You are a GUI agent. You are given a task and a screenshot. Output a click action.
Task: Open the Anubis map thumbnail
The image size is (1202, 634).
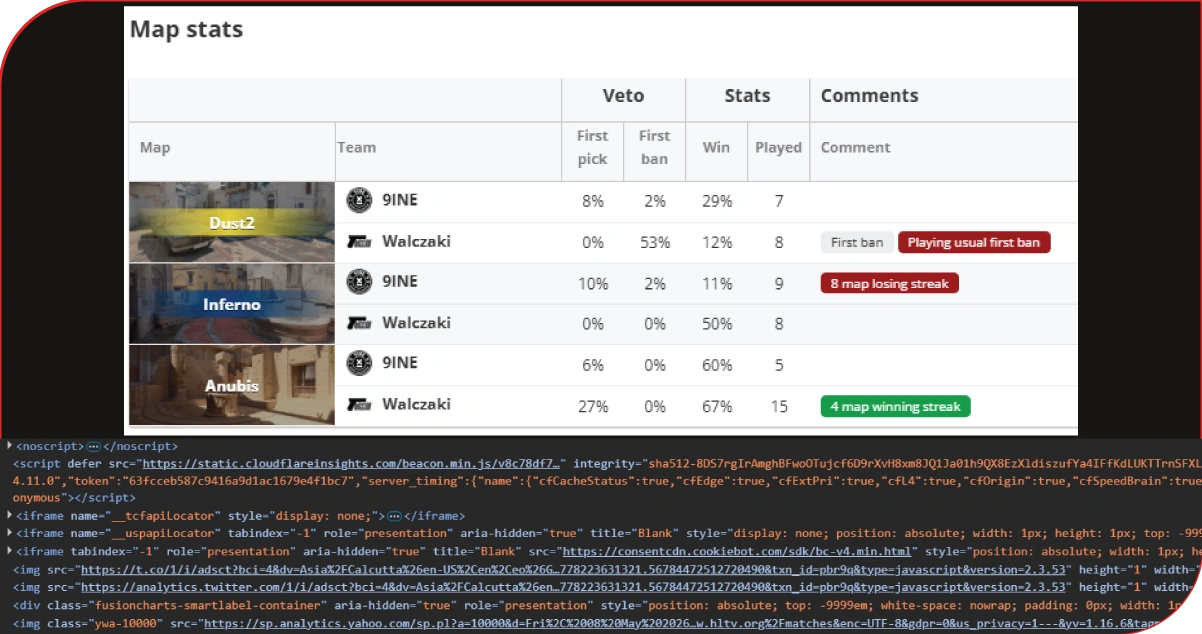coord(232,384)
